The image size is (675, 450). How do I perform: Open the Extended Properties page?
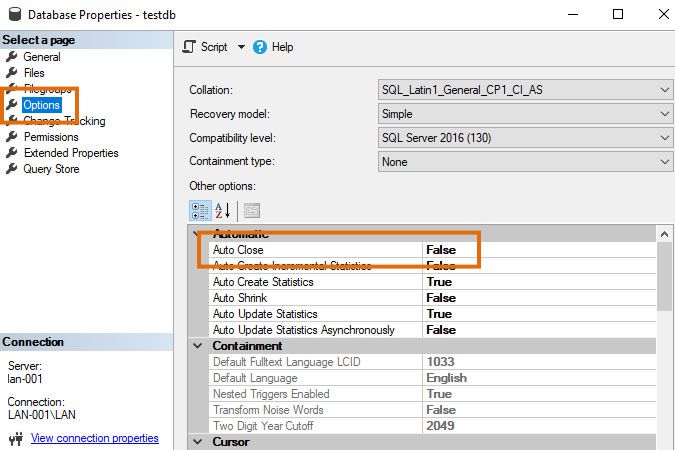pyautogui.click(x=71, y=153)
